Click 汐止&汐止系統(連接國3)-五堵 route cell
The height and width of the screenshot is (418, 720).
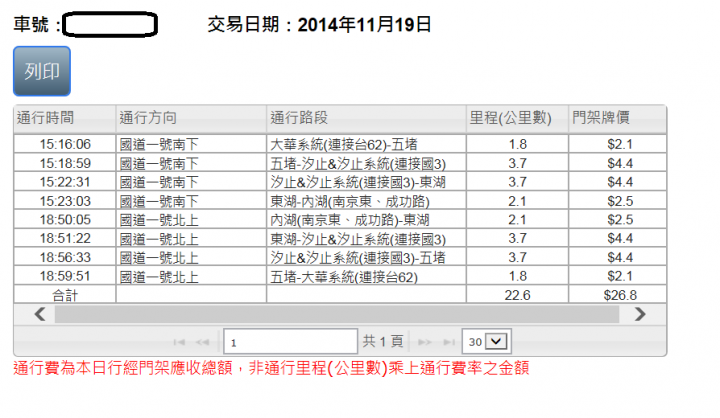click(366, 257)
